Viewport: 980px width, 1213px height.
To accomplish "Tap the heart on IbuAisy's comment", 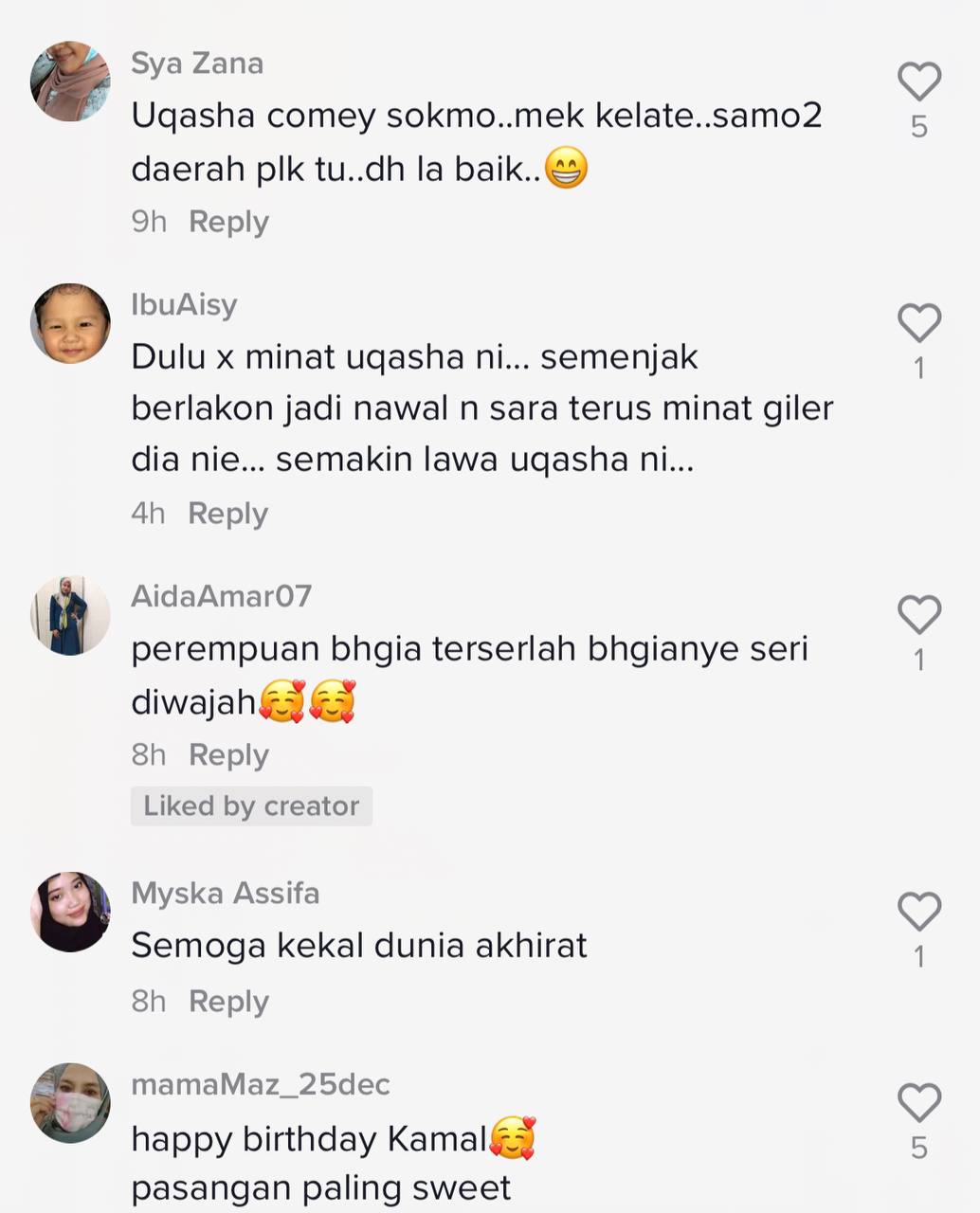I will [918, 323].
